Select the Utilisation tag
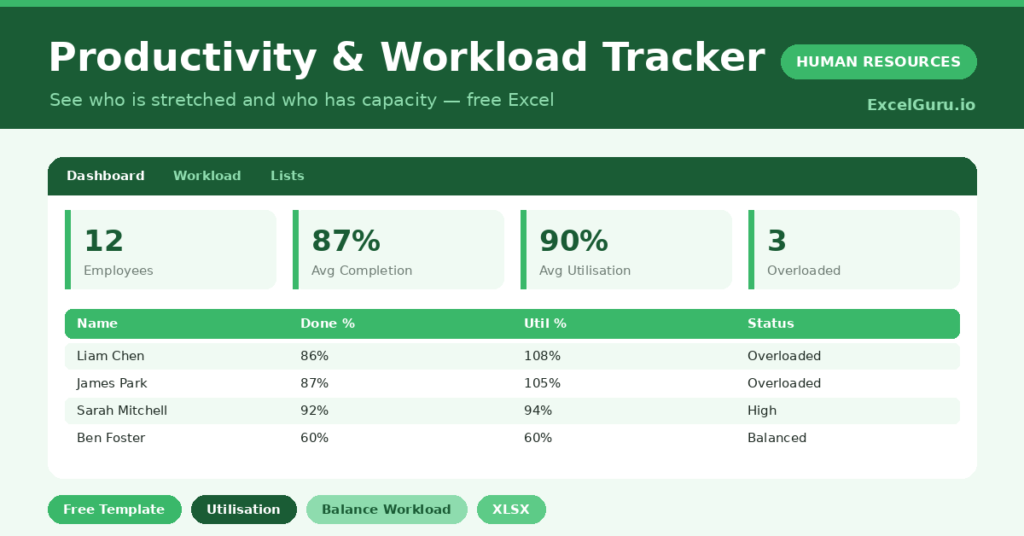The image size is (1024, 536). pos(244,509)
